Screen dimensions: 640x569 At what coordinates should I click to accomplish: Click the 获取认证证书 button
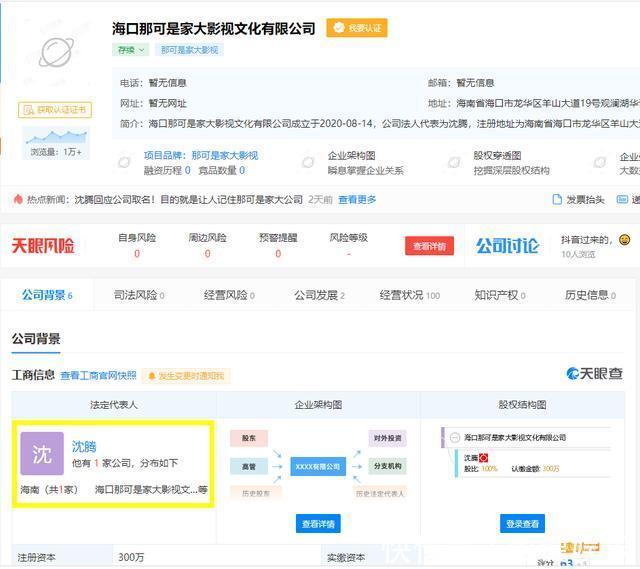55,110
